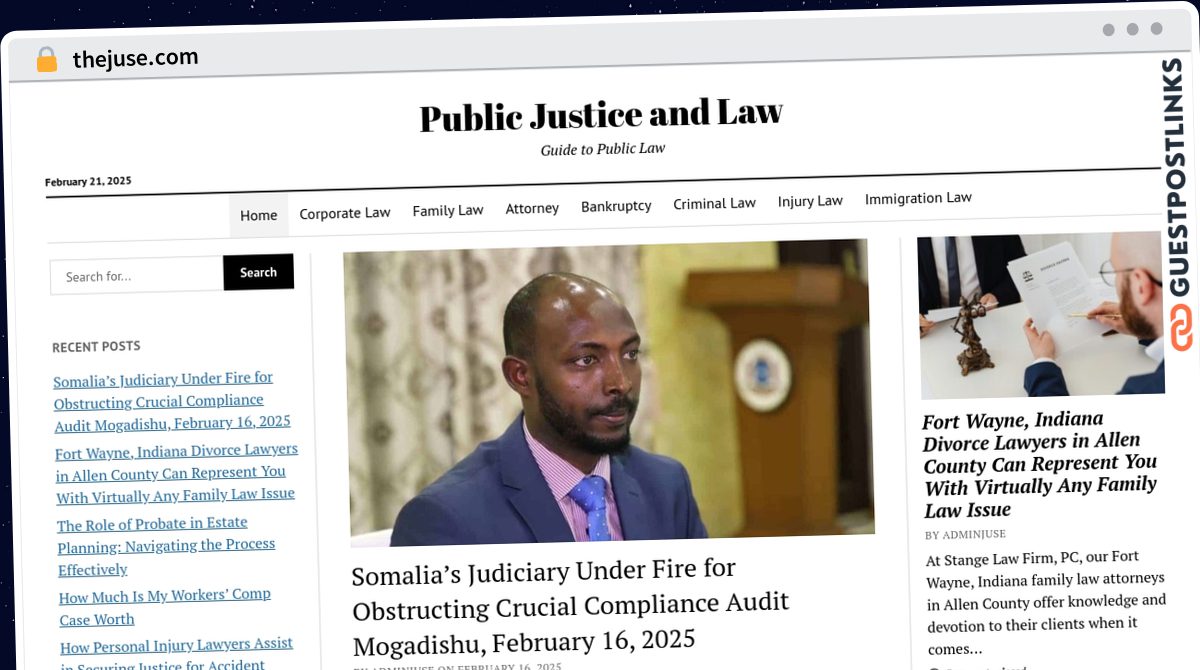Image resolution: width=1200 pixels, height=670 pixels.
Task: Click the divorce papers thumbnail image
Action: click(x=1040, y=315)
